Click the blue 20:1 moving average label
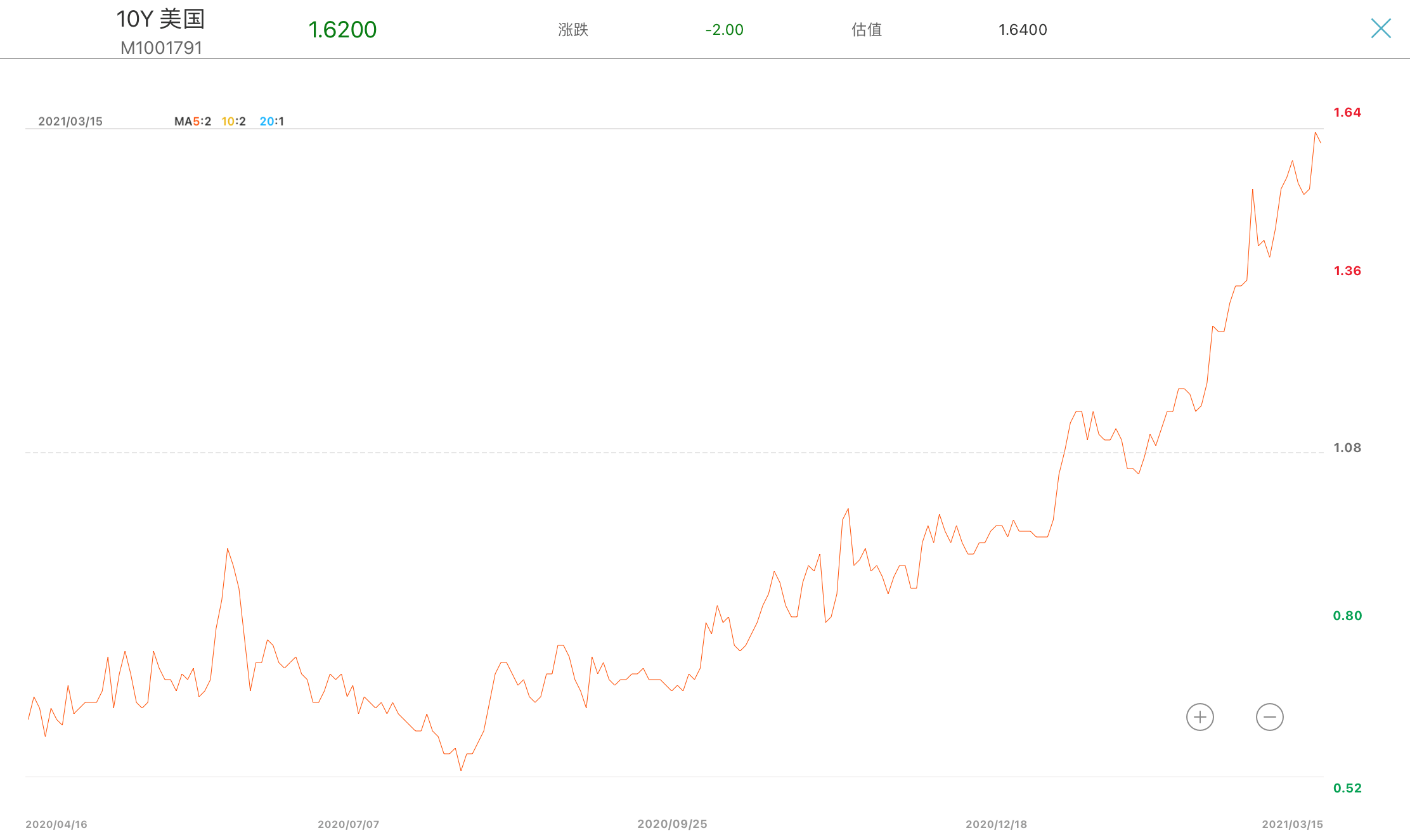Image resolution: width=1410 pixels, height=840 pixels. click(x=271, y=121)
